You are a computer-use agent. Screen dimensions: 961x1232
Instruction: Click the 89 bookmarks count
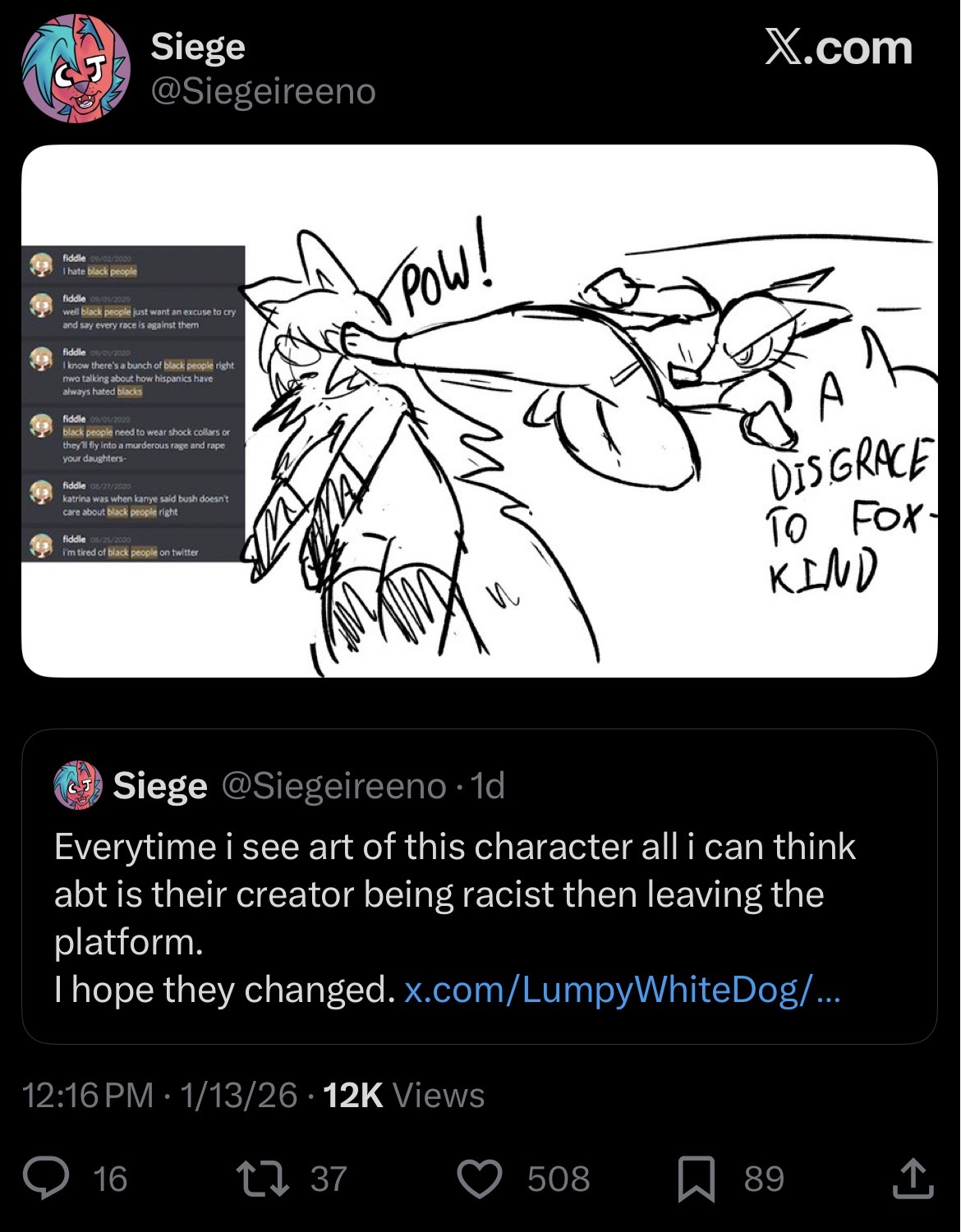pos(764,1179)
